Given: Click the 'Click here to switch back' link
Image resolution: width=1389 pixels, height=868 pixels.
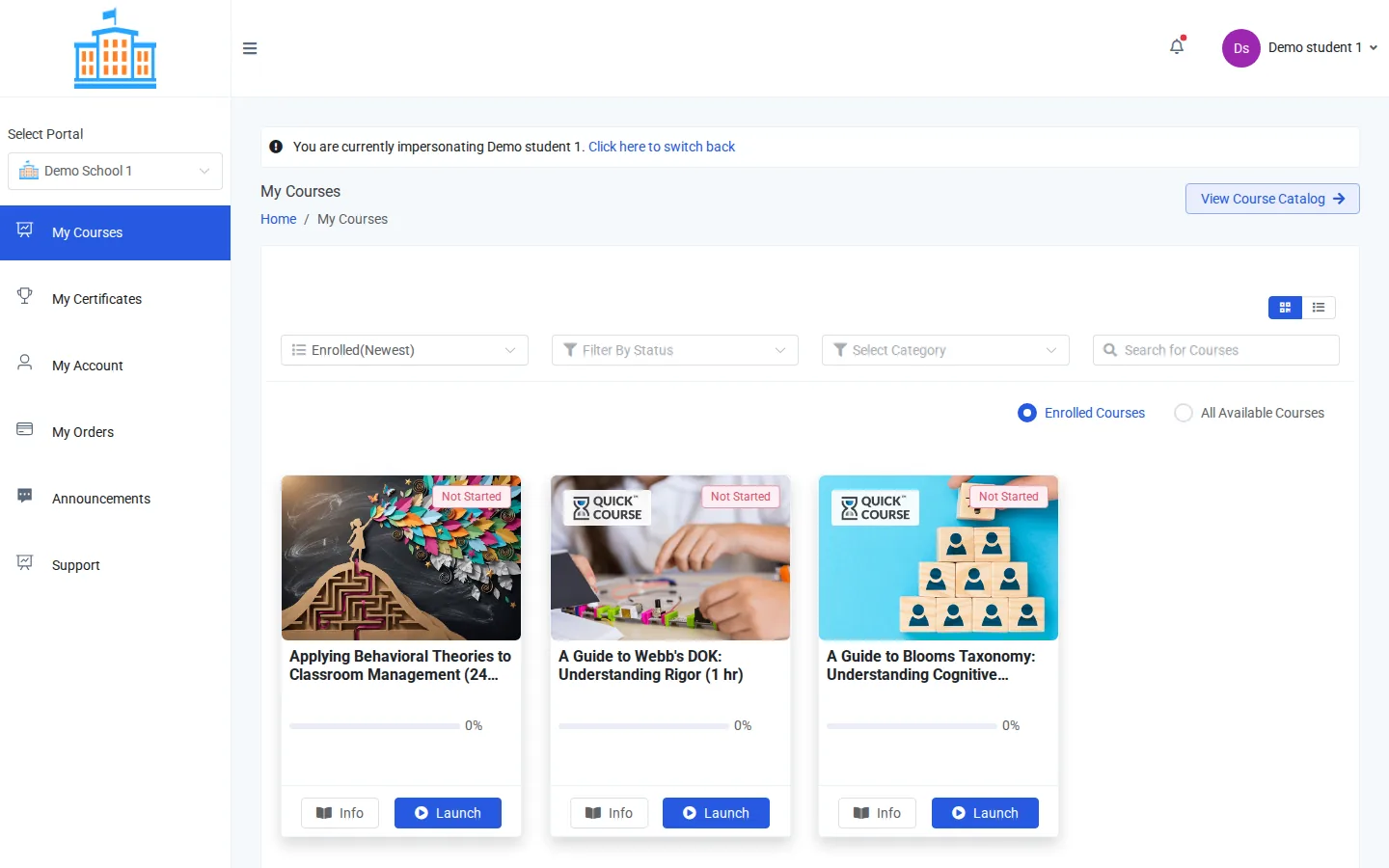Looking at the screenshot, I should (662, 147).
